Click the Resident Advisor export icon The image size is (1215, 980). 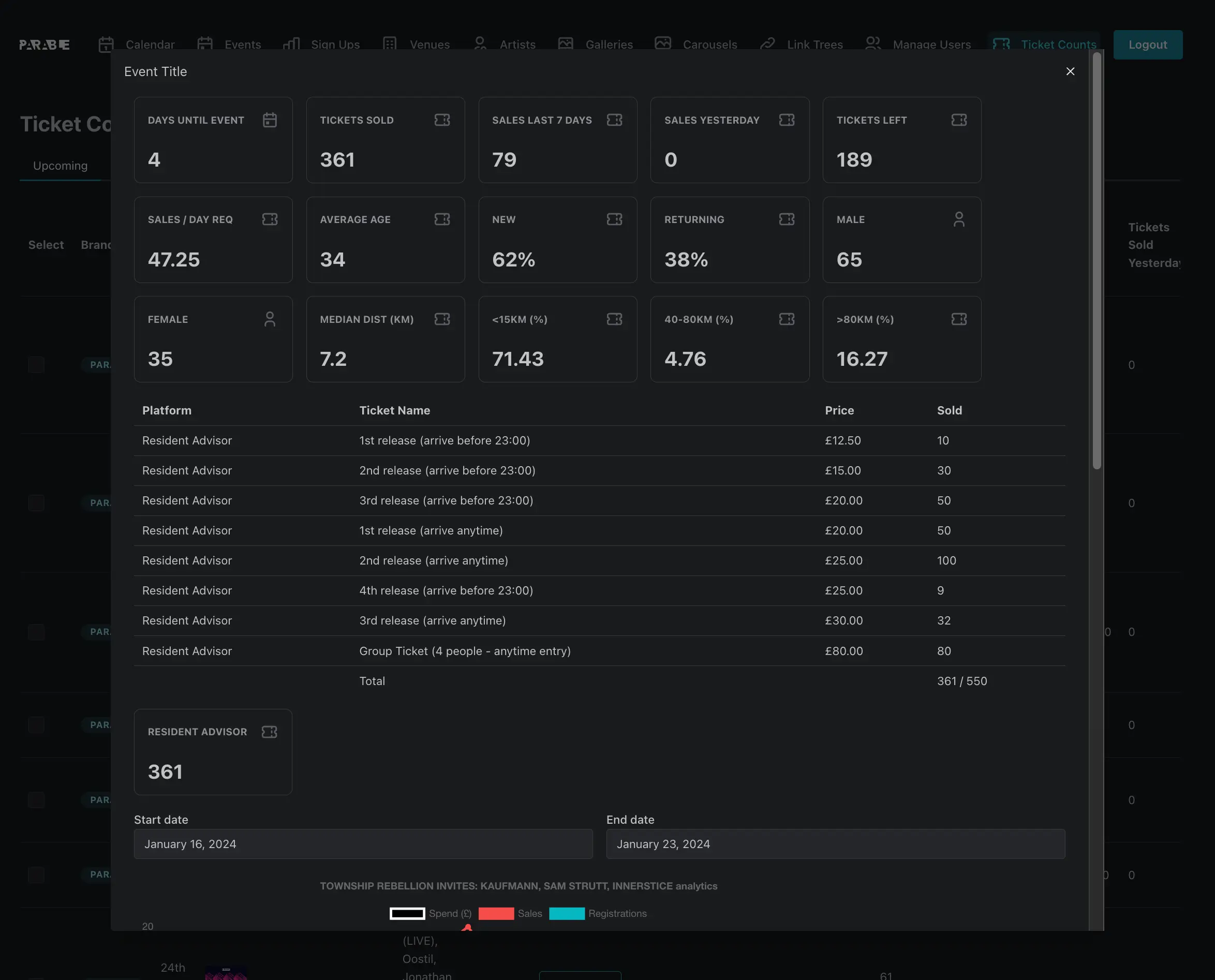269,731
